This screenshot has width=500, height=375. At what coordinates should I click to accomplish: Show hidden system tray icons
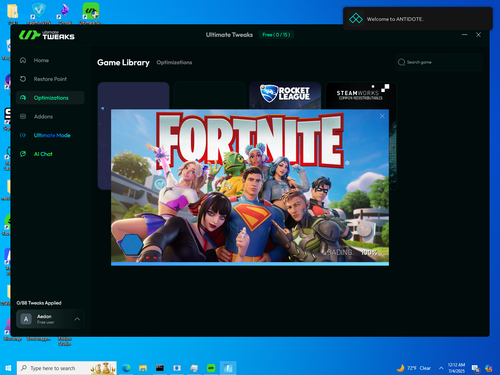coord(441,368)
